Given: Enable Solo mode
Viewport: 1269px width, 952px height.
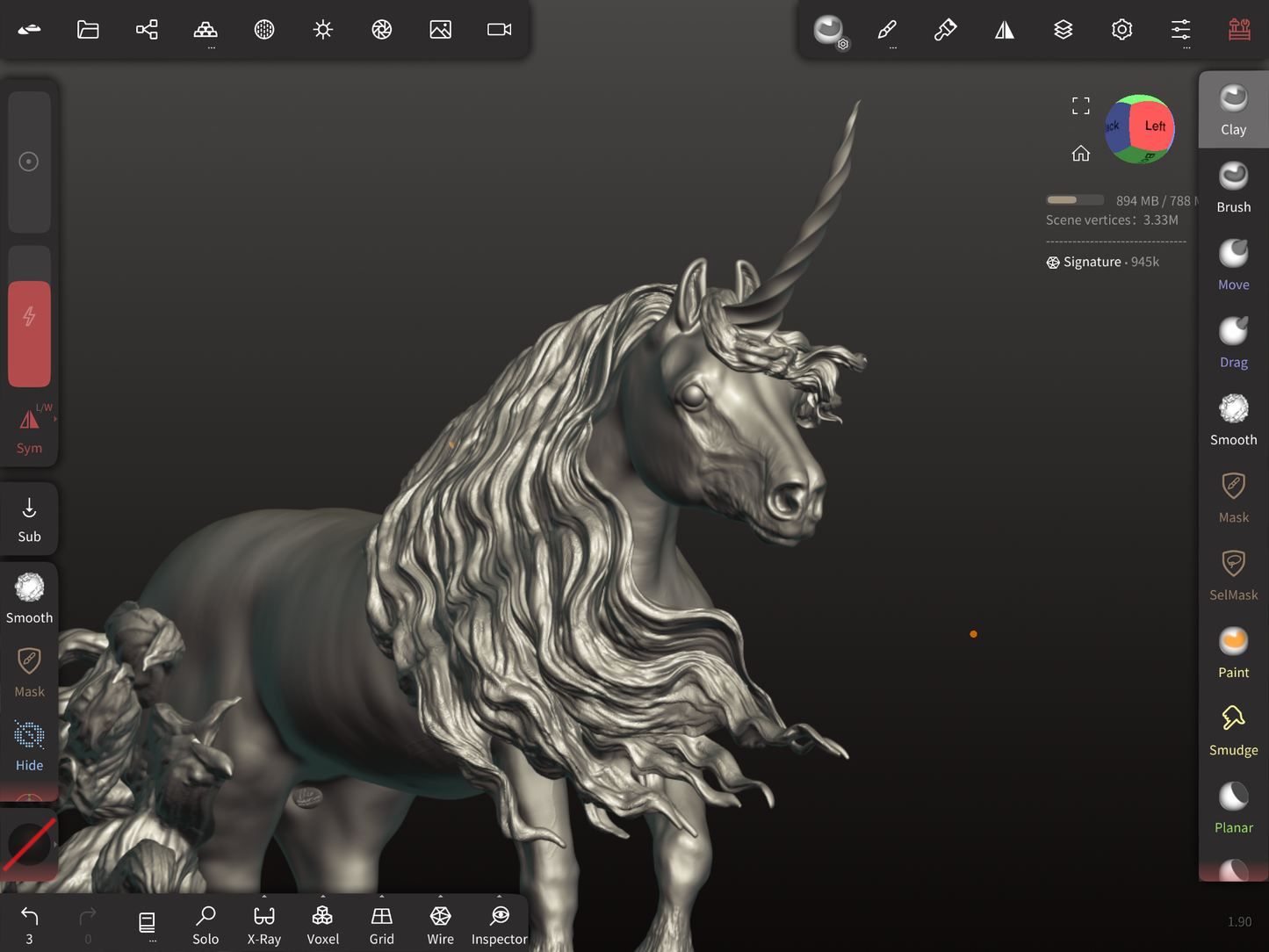Looking at the screenshot, I should (205, 925).
